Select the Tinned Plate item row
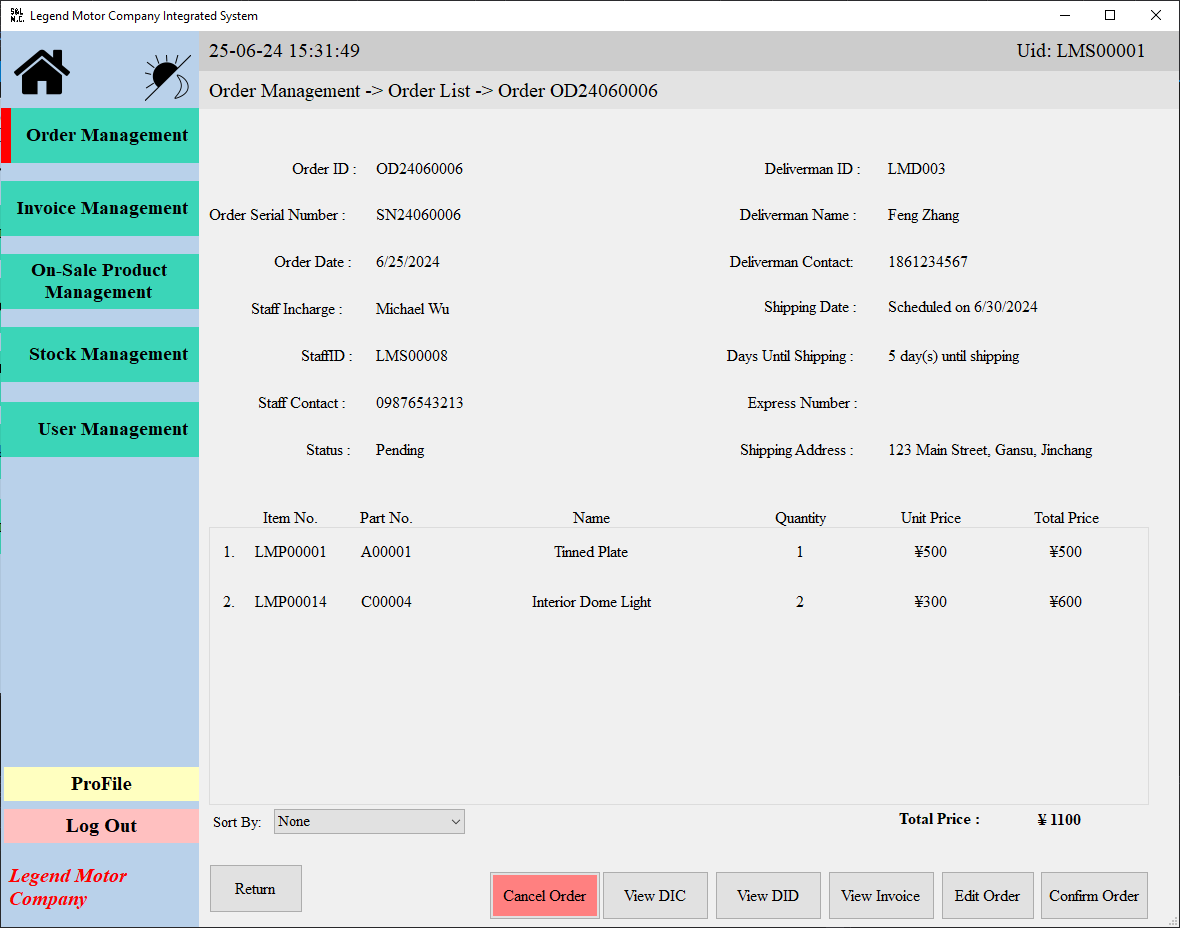 591,551
